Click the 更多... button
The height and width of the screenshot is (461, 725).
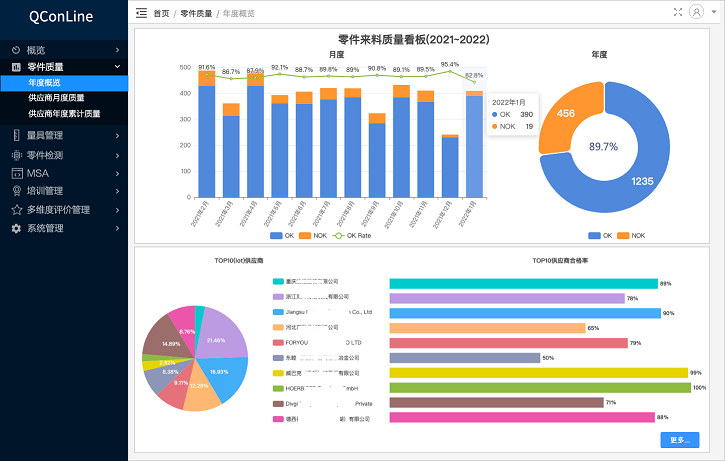(680, 440)
